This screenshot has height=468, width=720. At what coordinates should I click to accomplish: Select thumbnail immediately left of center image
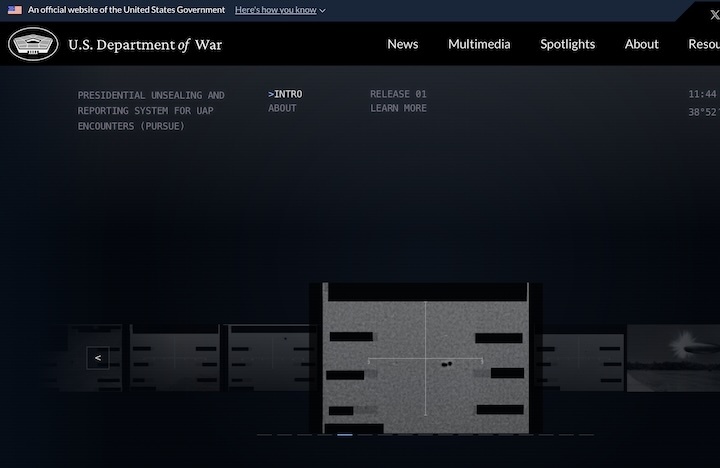[269, 358]
